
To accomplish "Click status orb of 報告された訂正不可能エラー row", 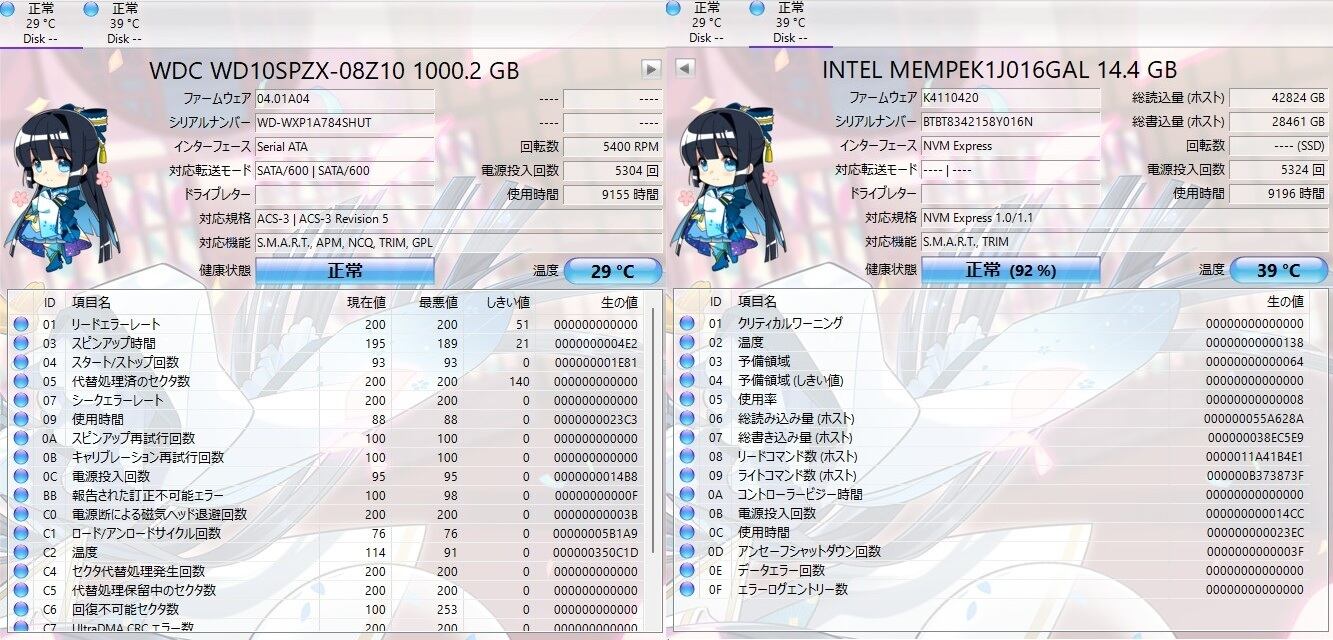I will coord(21,495).
